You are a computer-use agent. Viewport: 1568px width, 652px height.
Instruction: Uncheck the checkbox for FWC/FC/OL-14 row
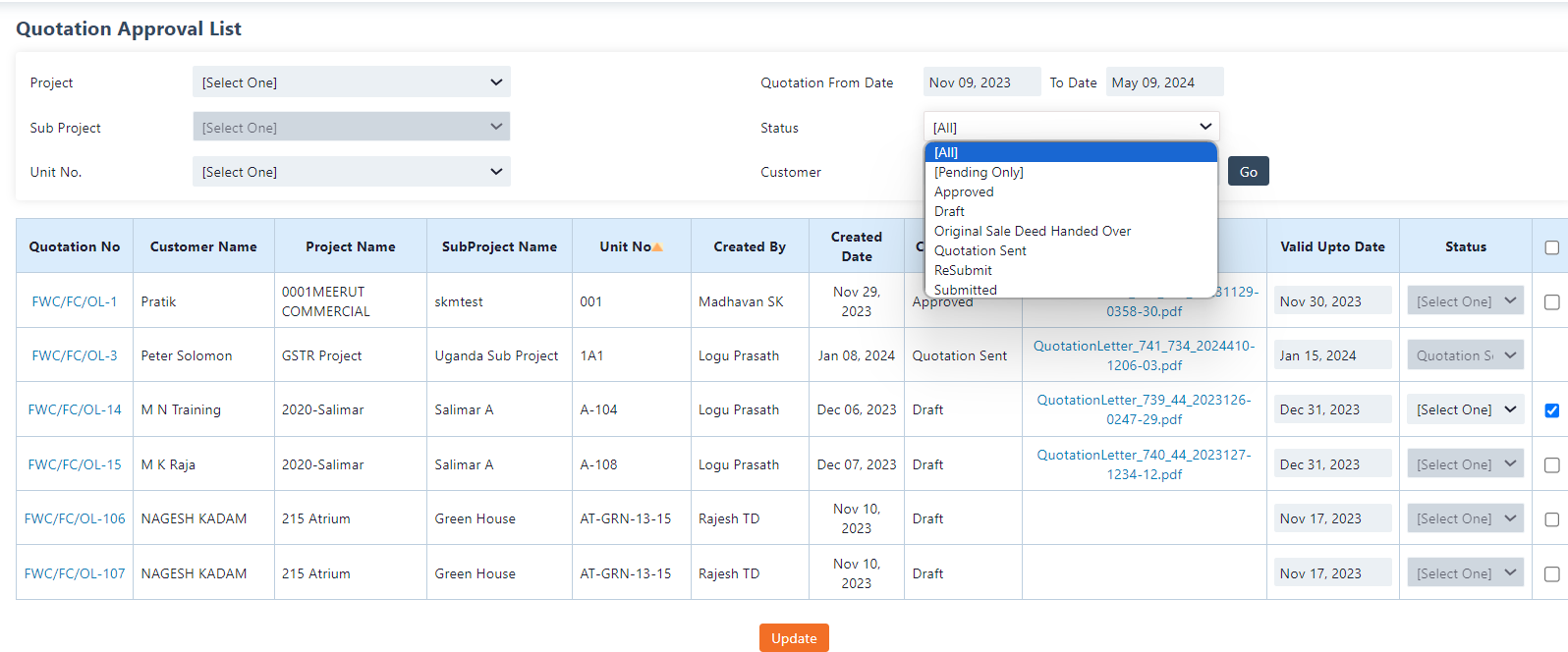click(1551, 410)
